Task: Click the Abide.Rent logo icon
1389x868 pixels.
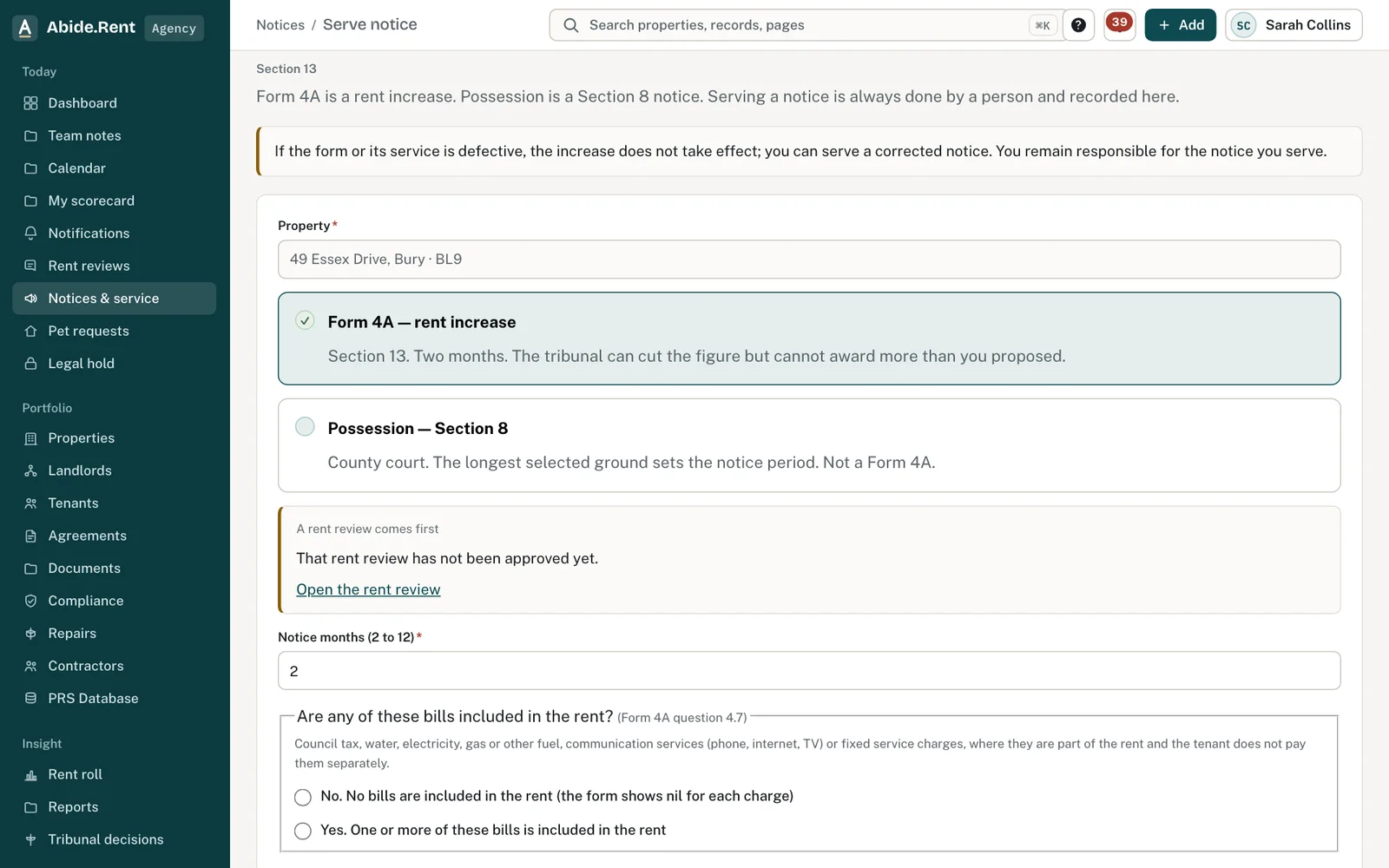Action: pos(25,28)
